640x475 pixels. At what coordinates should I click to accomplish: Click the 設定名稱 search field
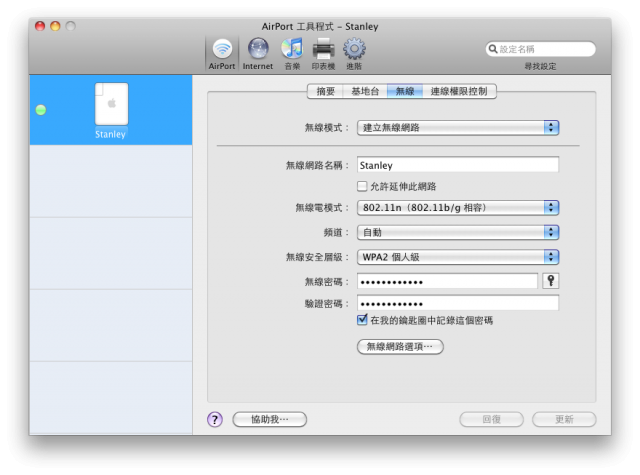pyautogui.click(x=540, y=49)
